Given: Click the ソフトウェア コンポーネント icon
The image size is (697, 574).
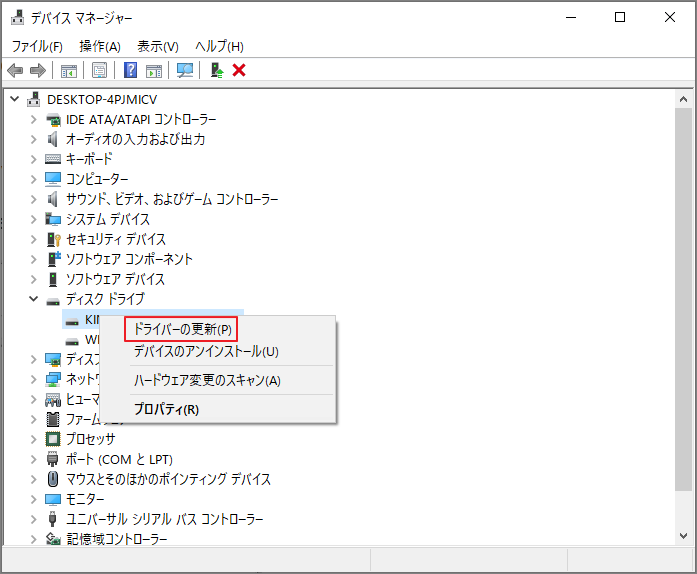Looking at the screenshot, I should (x=53, y=259).
